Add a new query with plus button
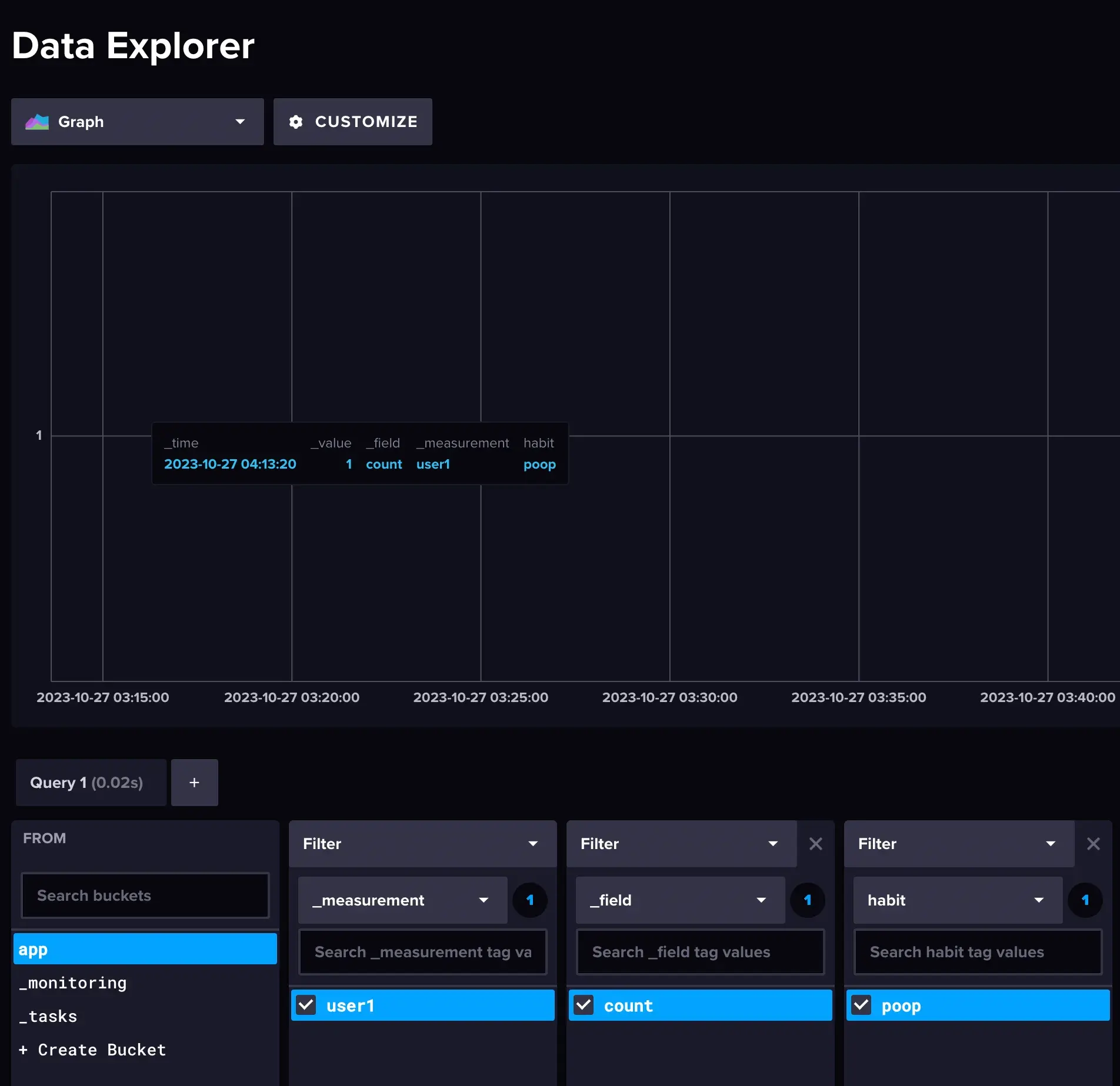Image resolution: width=1120 pixels, height=1086 pixels. [194, 783]
